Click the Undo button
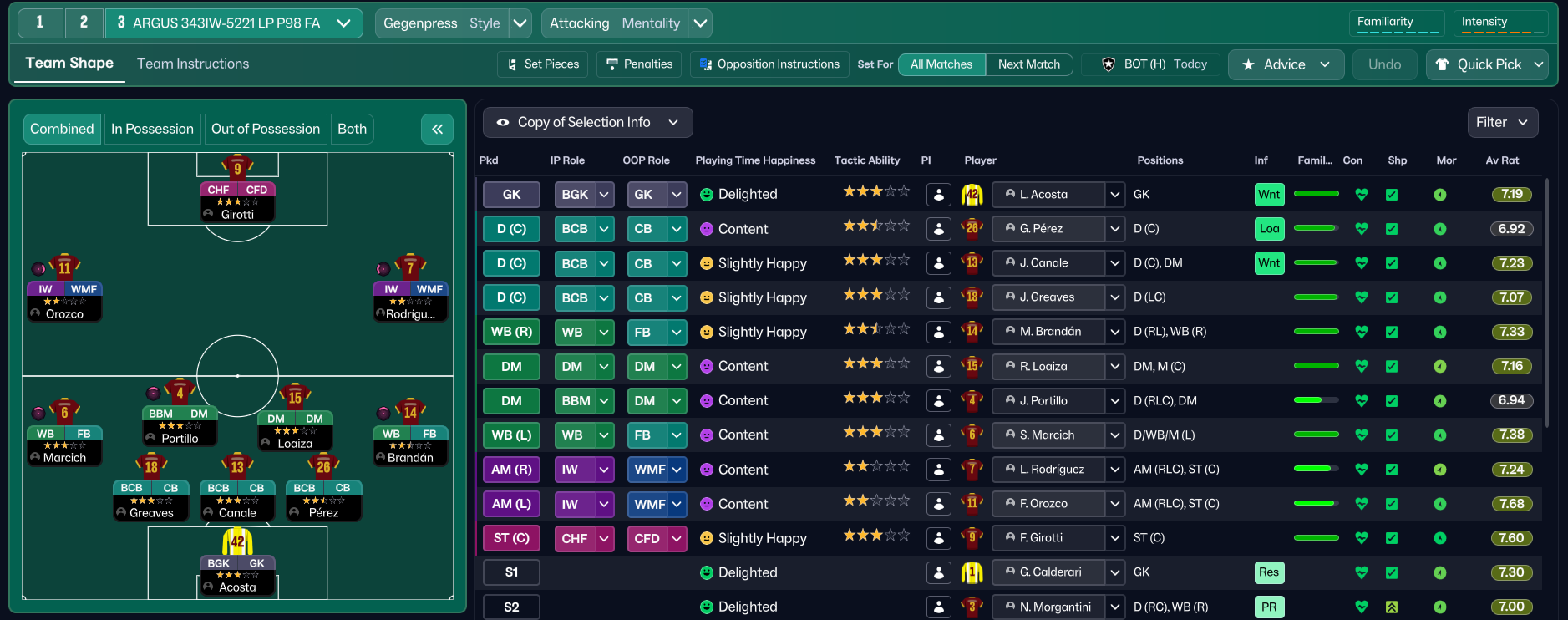 click(1384, 64)
